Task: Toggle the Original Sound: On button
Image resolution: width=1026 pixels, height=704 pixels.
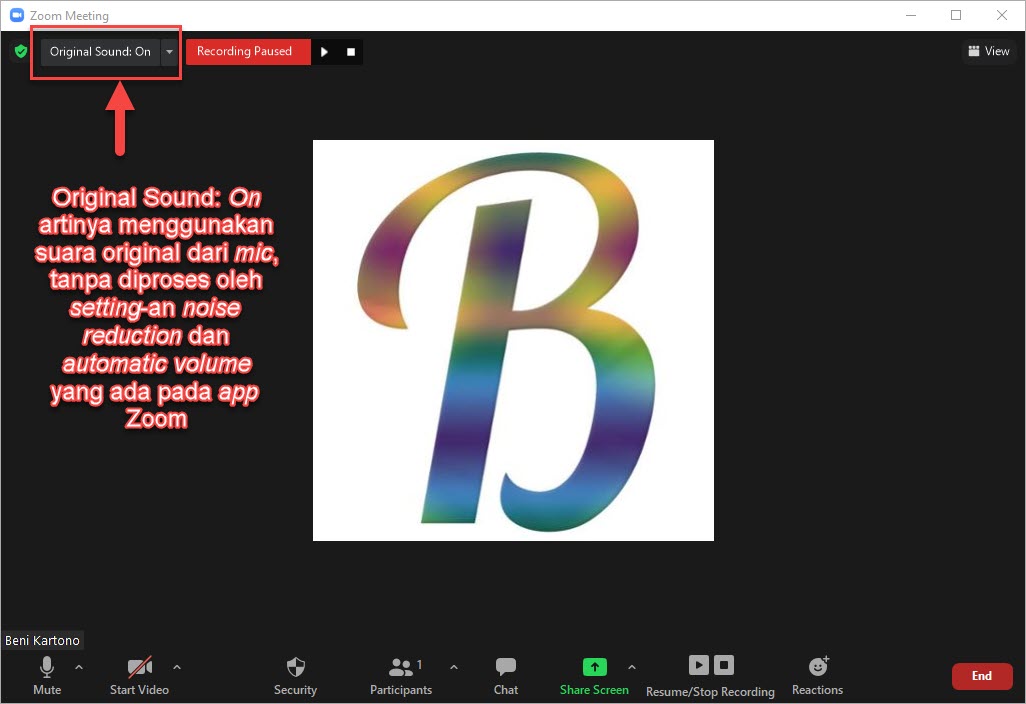Action: point(100,52)
